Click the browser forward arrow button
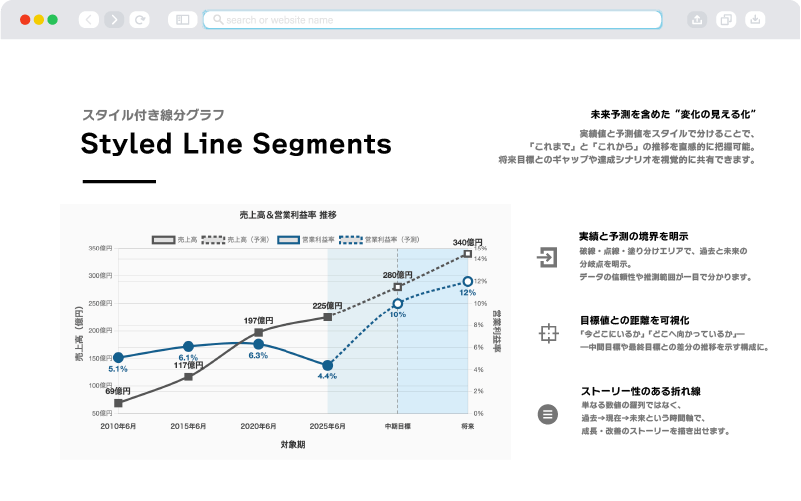This screenshot has width=801, height=501. 114,19
